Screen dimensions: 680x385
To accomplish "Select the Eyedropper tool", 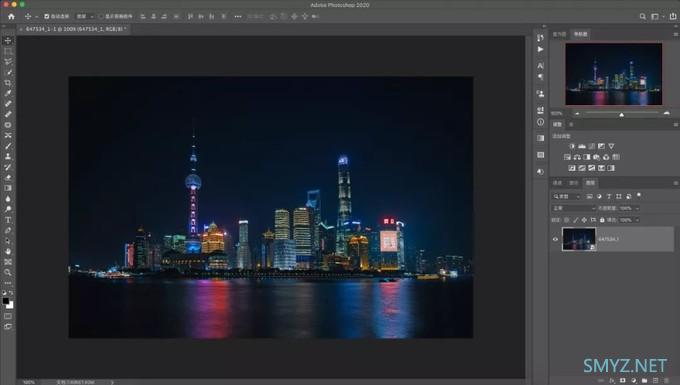I will [x=8, y=93].
